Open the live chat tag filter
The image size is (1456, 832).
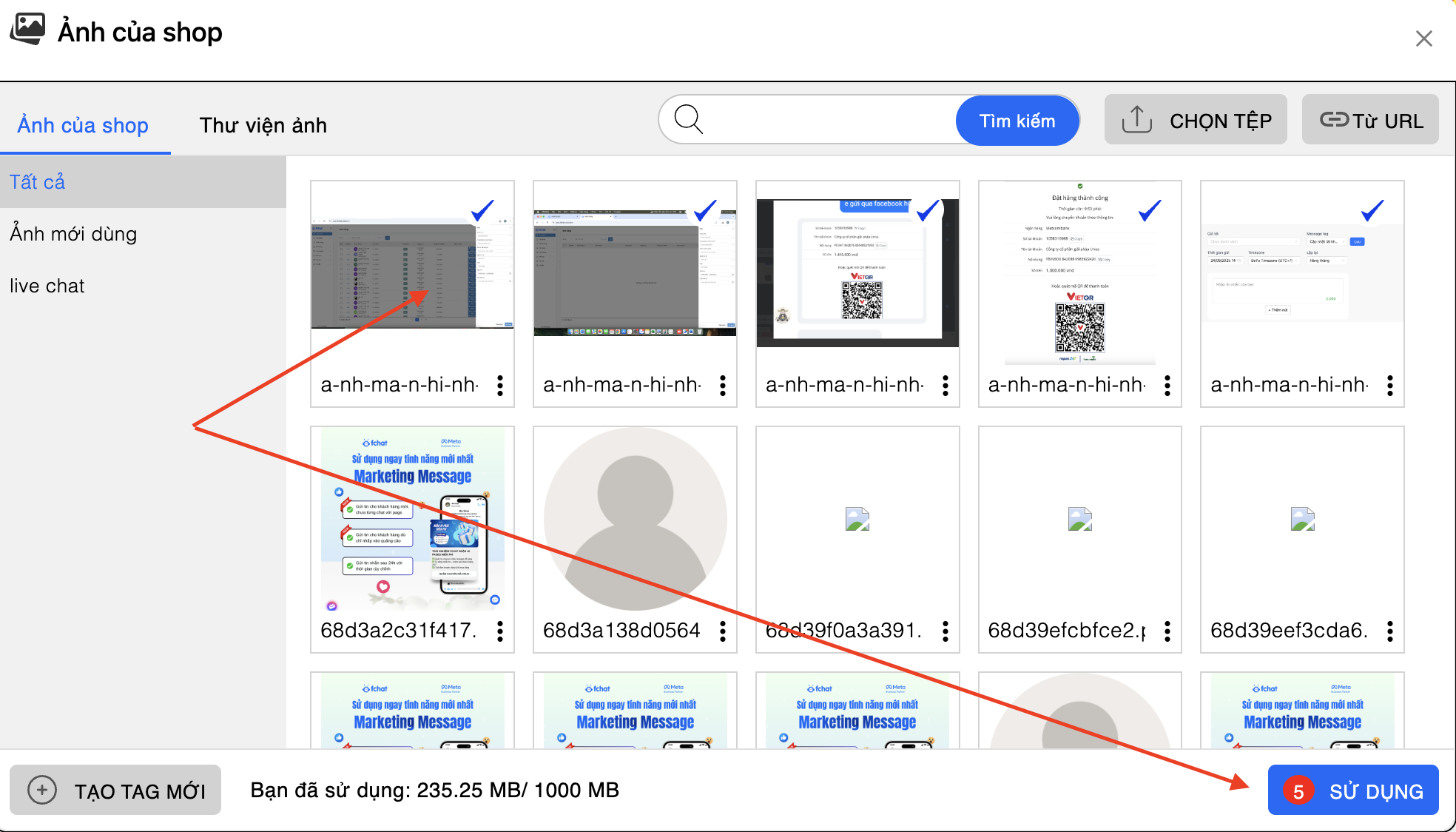[x=47, y=286]
